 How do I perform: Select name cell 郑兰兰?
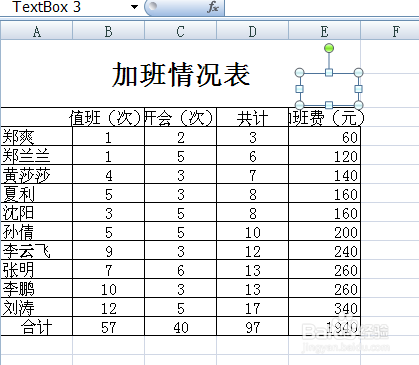(37, 155)
